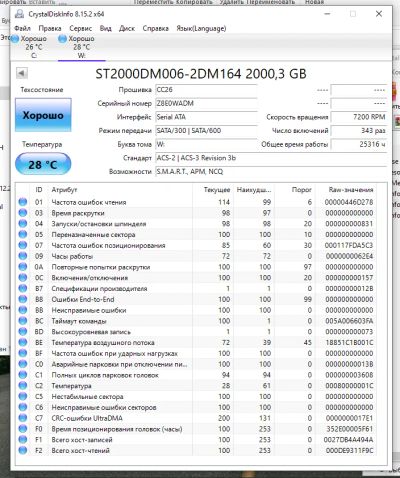Click the Интерфейс field Serial ATA
Screen dimensions: 400x478
[206, 117]
